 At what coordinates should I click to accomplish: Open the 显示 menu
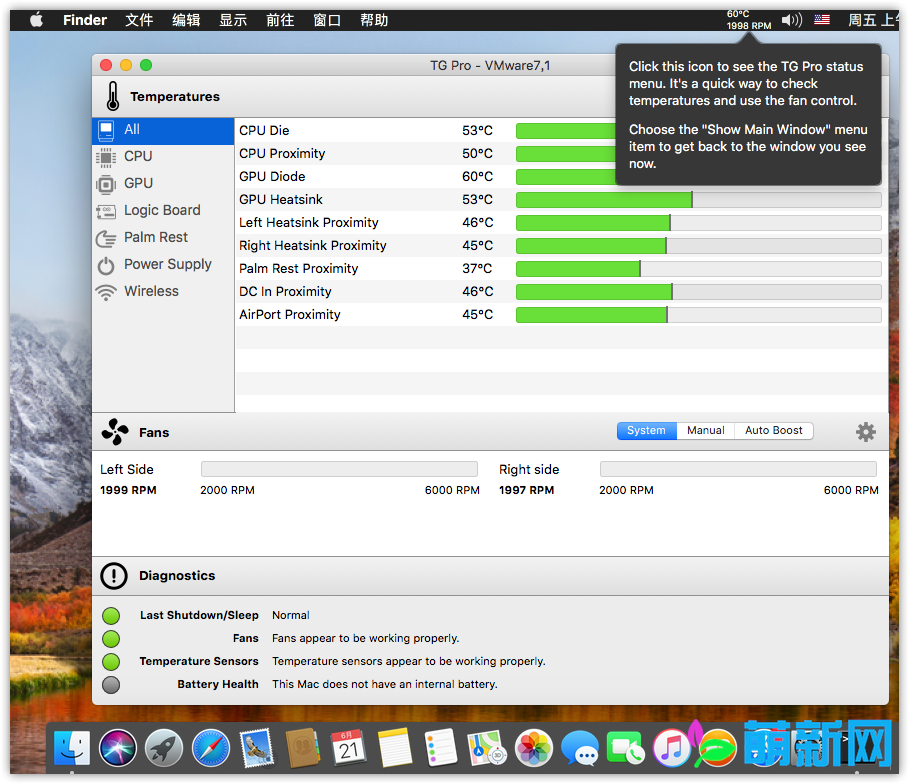pos(233,20)
